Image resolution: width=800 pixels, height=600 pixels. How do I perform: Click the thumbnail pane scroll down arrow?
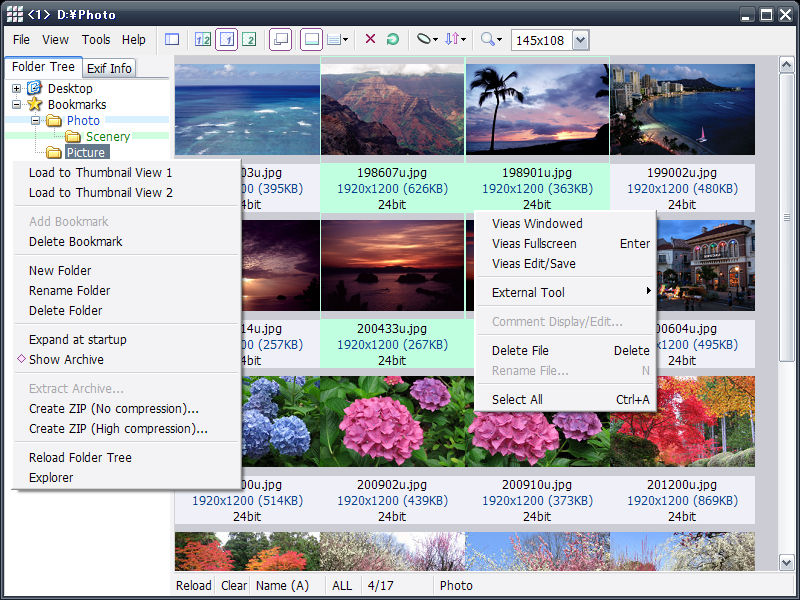[786, 562]
